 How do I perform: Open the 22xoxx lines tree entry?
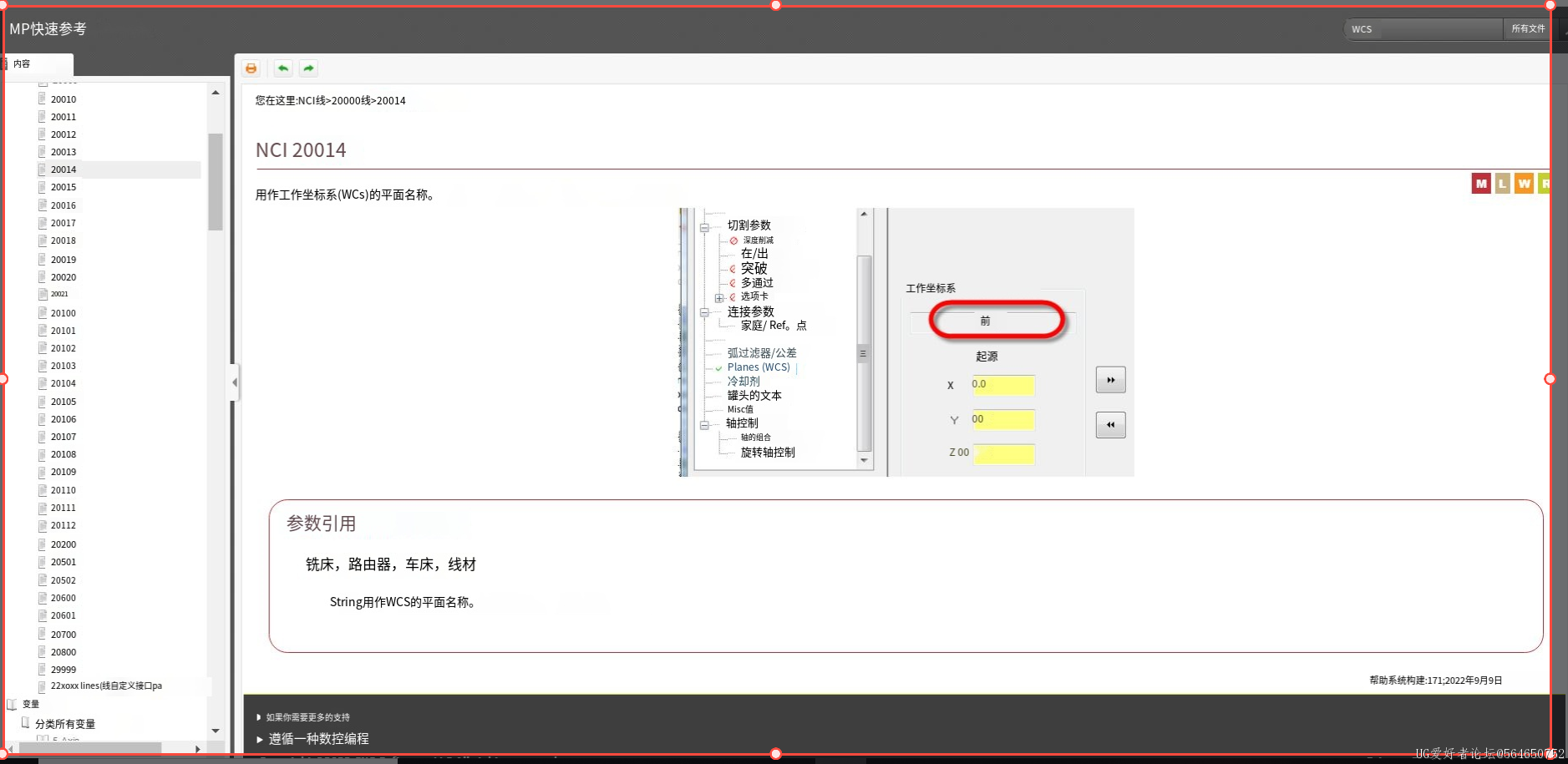pos(106,686)
